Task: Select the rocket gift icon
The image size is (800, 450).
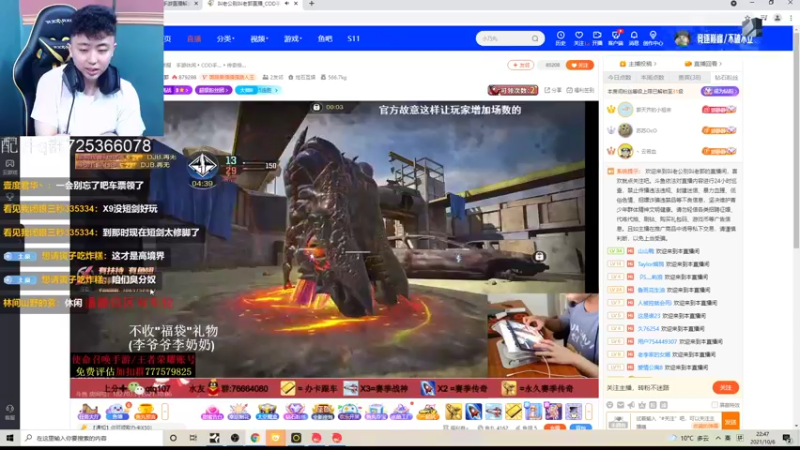Action: [473, 411]
